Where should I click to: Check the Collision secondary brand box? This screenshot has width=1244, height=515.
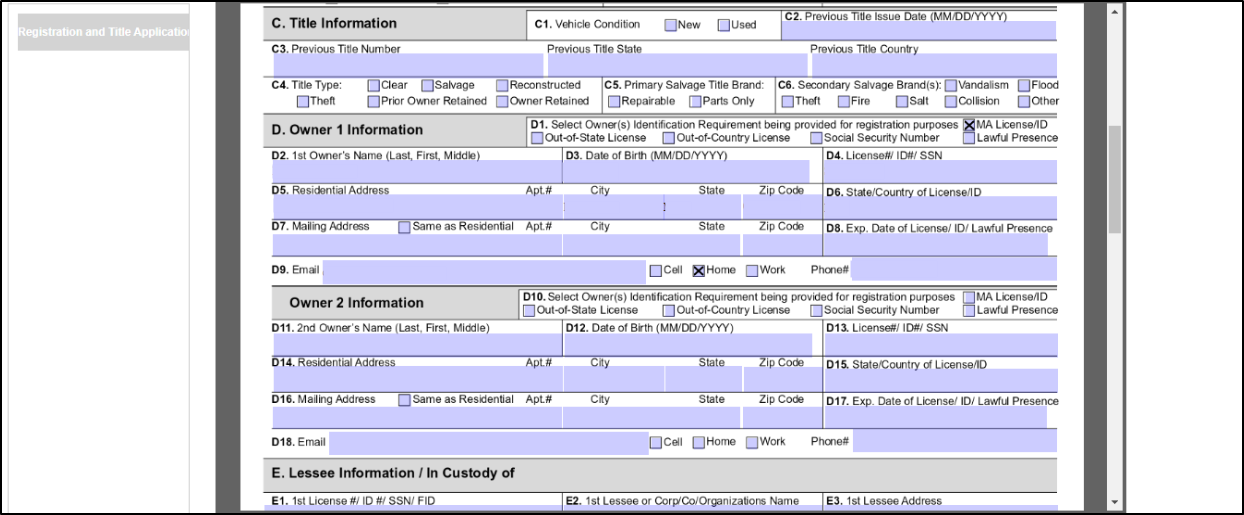pyautogui.click(x=950, y=101)
